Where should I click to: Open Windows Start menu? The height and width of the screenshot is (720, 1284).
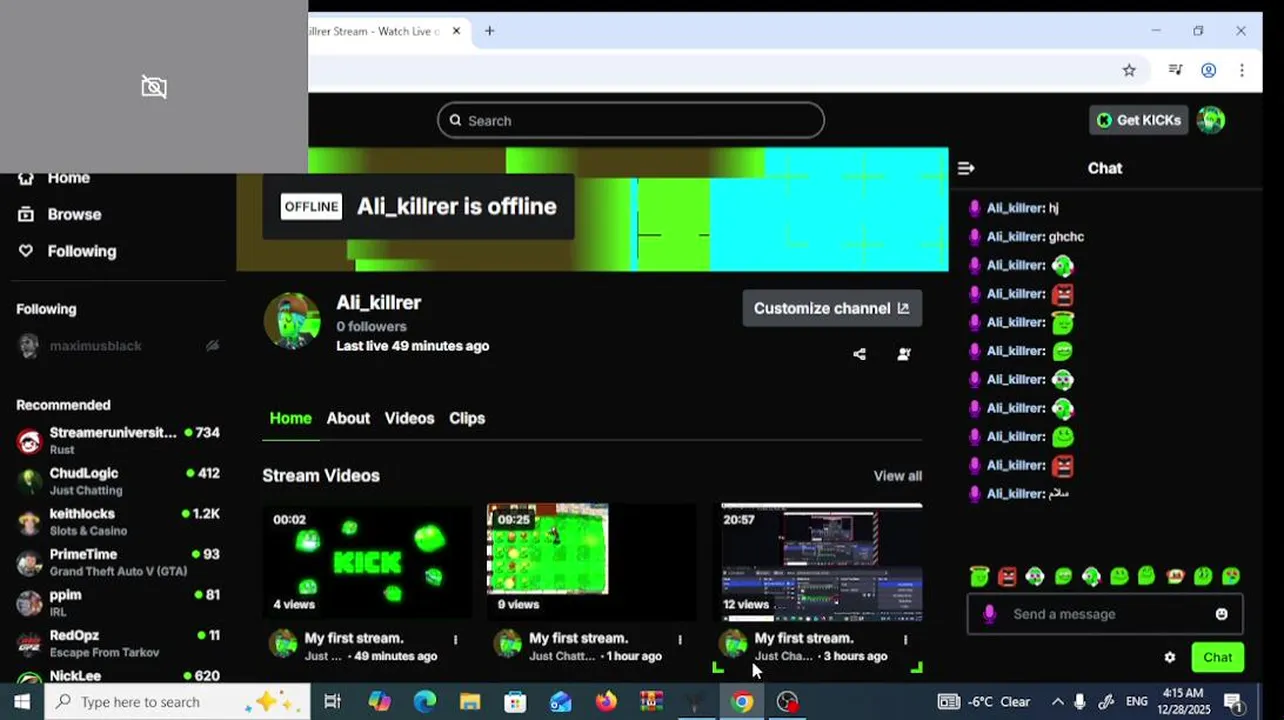click(22, 702)
